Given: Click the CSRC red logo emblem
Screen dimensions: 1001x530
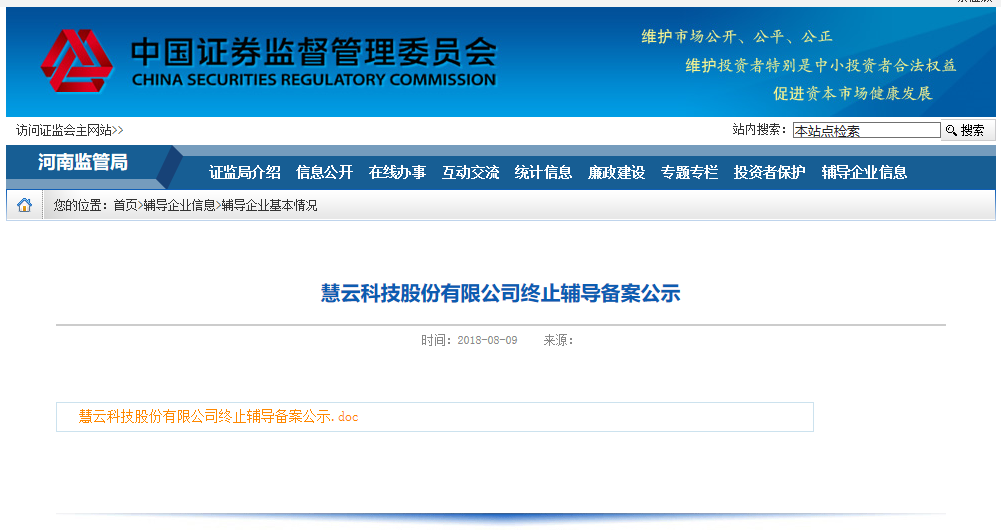Looking at the screenshot, I should point(76,62).
